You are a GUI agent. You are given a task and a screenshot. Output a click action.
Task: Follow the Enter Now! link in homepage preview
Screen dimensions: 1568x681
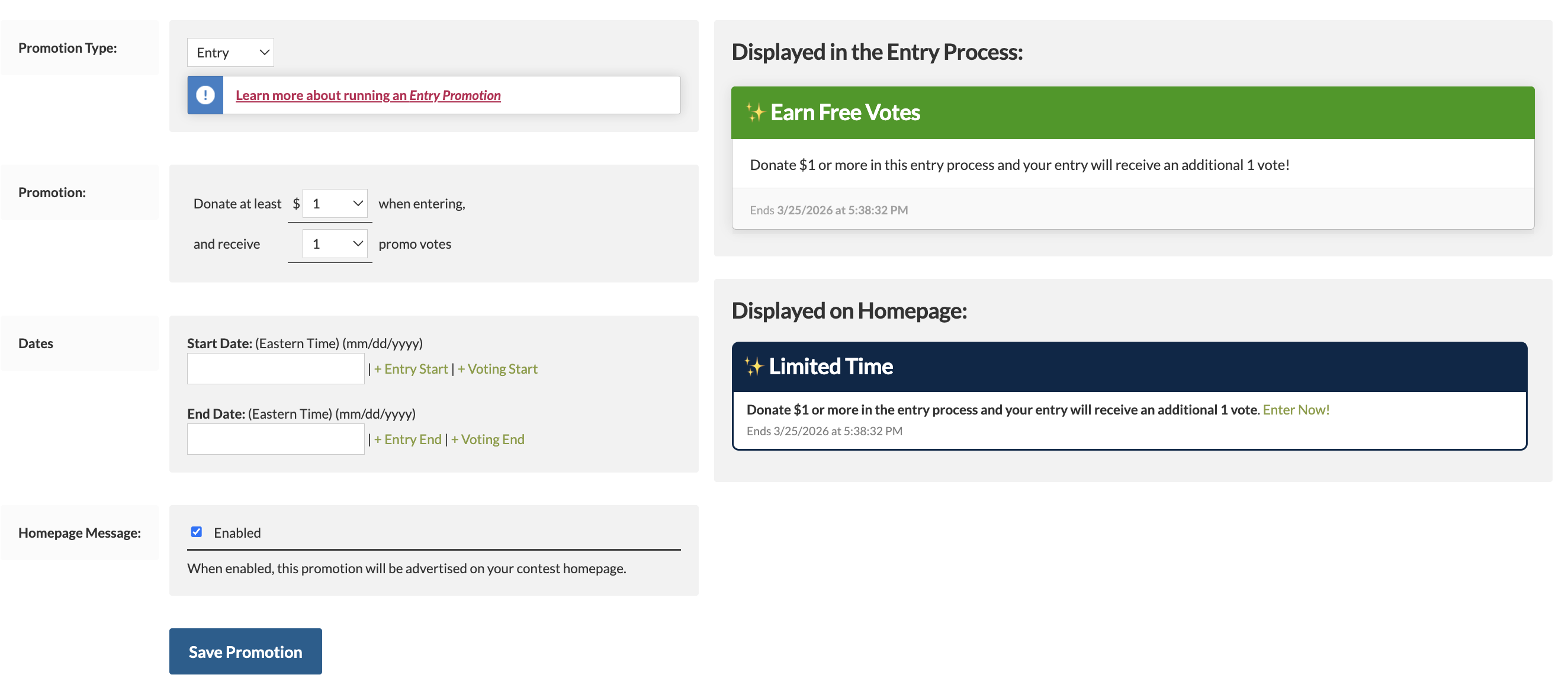[x=1296, y=410]
